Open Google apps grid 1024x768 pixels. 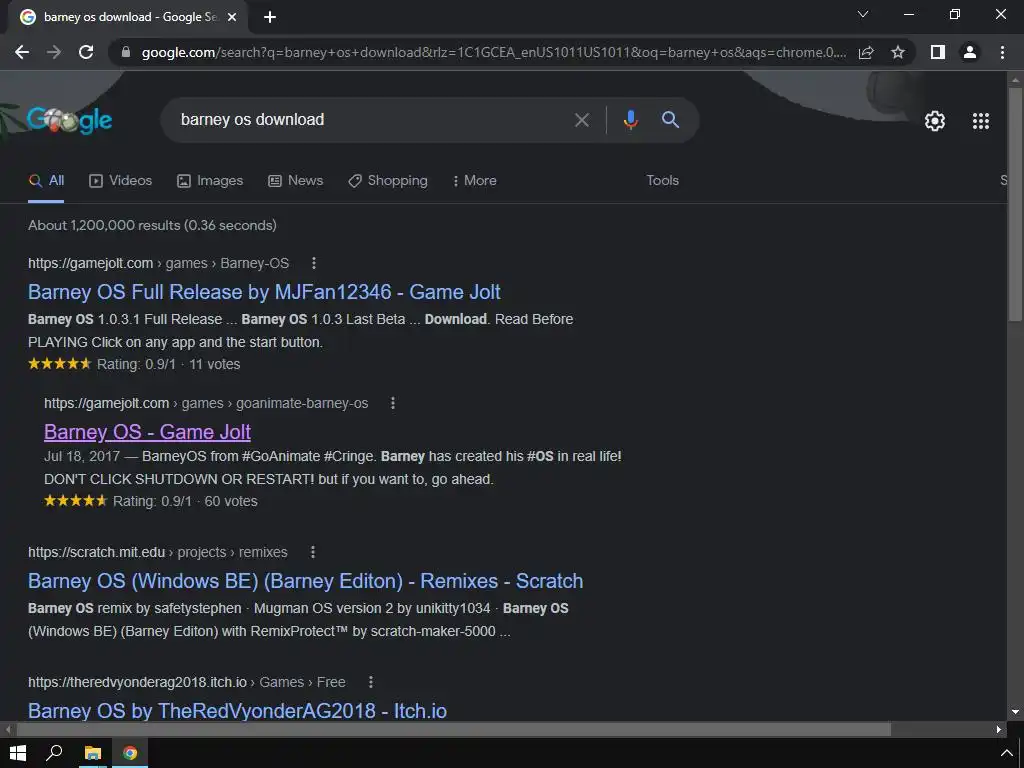pos(981,121)
